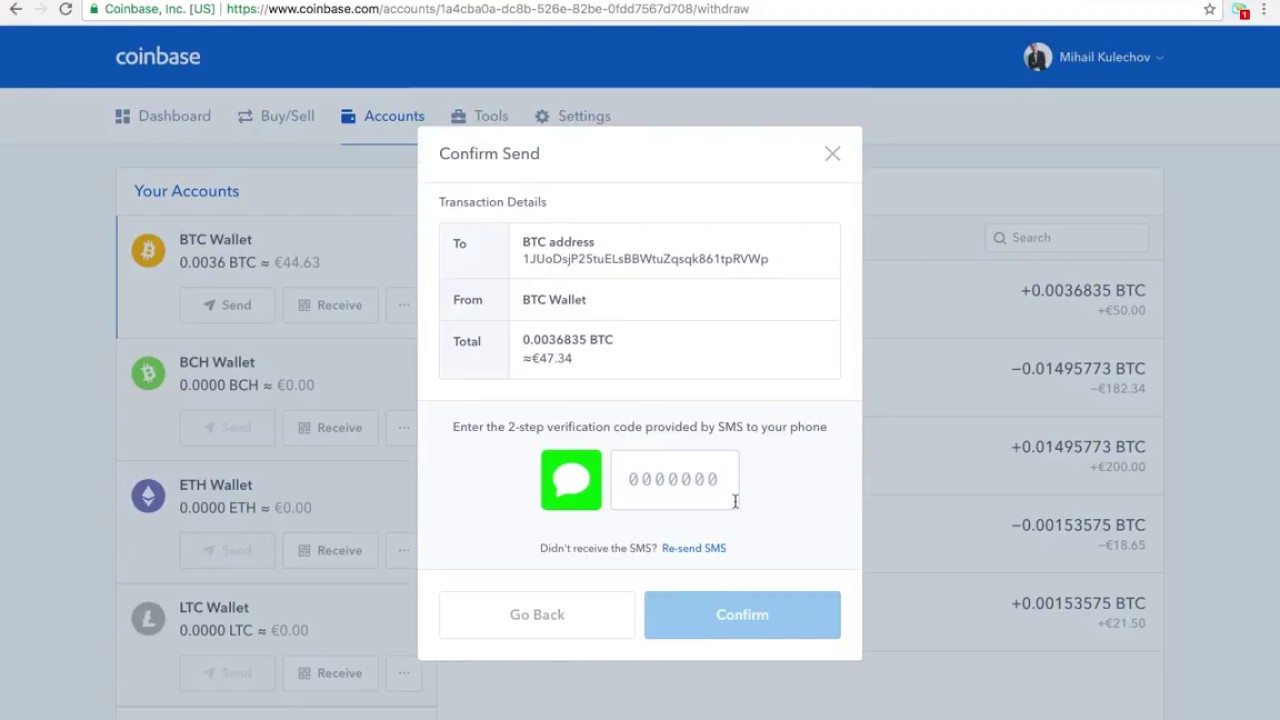Open Mihail Kulechov profile avatar
This screenshot has width=1280, height=720.
(x=1038, y=57)
